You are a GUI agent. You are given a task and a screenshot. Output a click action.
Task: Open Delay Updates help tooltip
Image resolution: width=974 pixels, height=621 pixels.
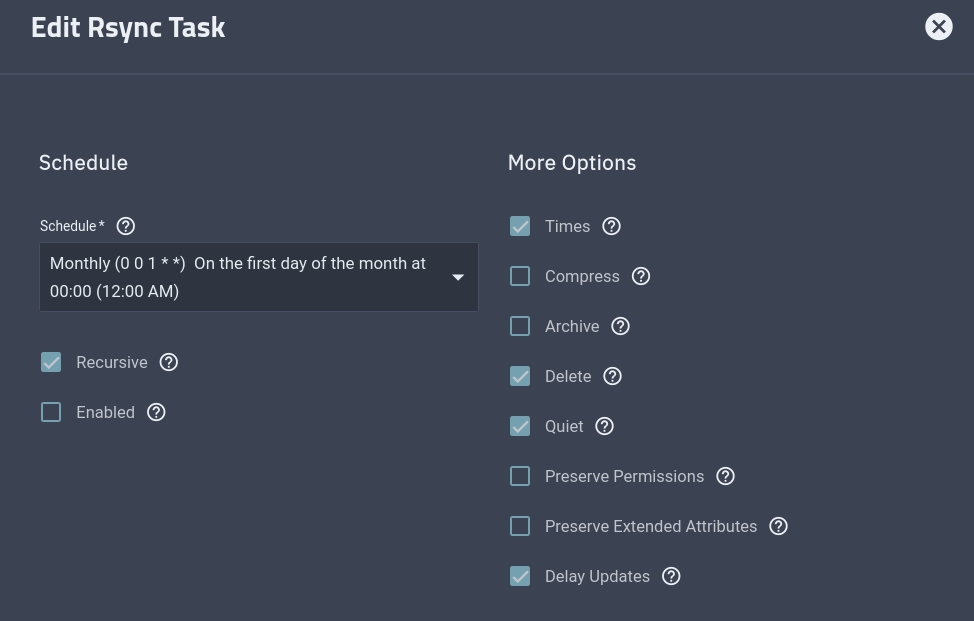[x=672, y=576]
